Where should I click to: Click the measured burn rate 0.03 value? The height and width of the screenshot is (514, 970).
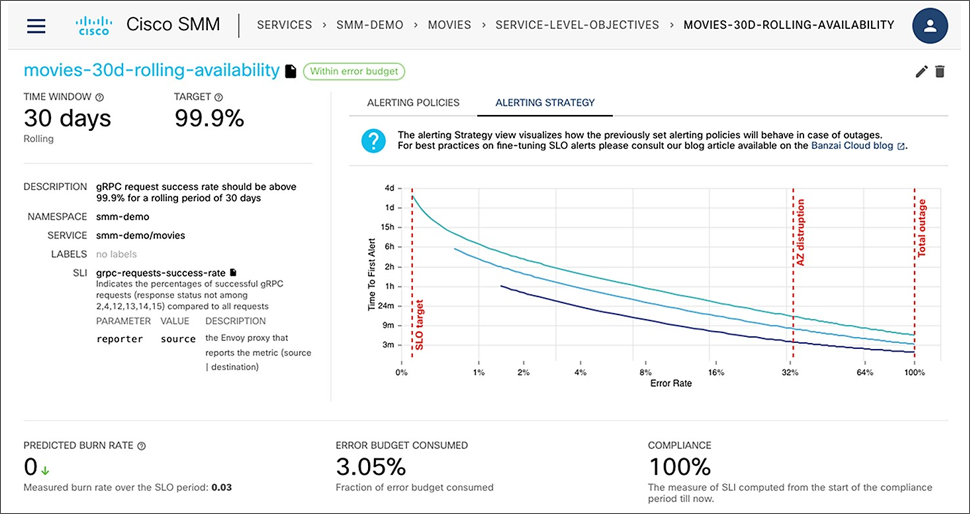coord(221,487)
